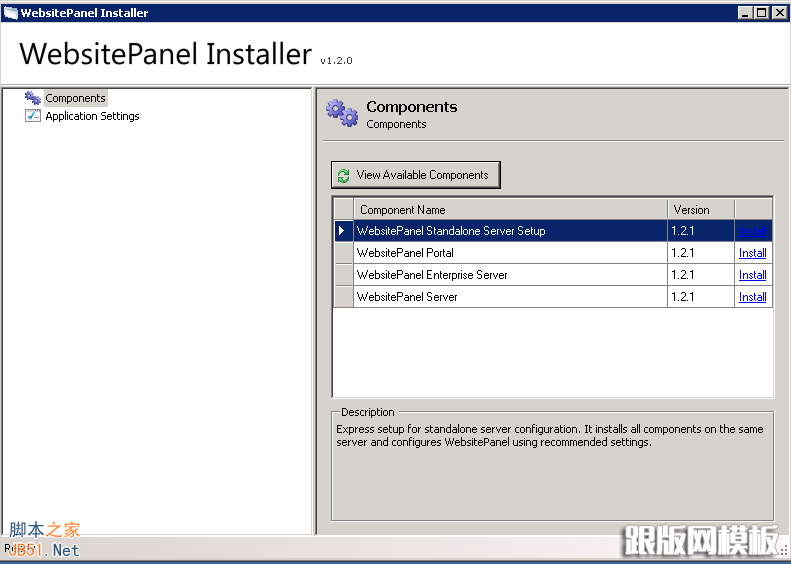Image resolution: width=791 pixels, height=564 pixels.
Task: Click Install link for WebsitePanel Enterprise Server
Action: (x=753, y=275)
